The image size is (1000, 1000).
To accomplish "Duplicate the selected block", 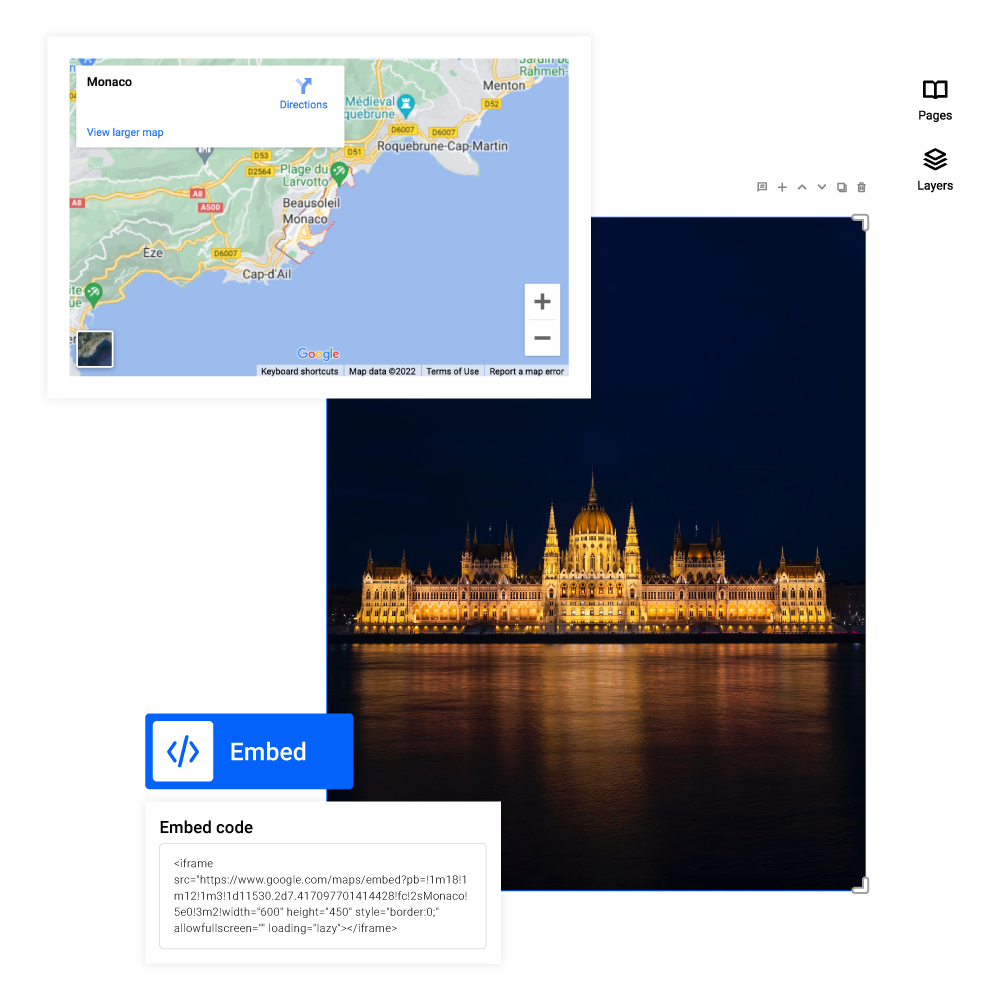I will click(842, 187).
